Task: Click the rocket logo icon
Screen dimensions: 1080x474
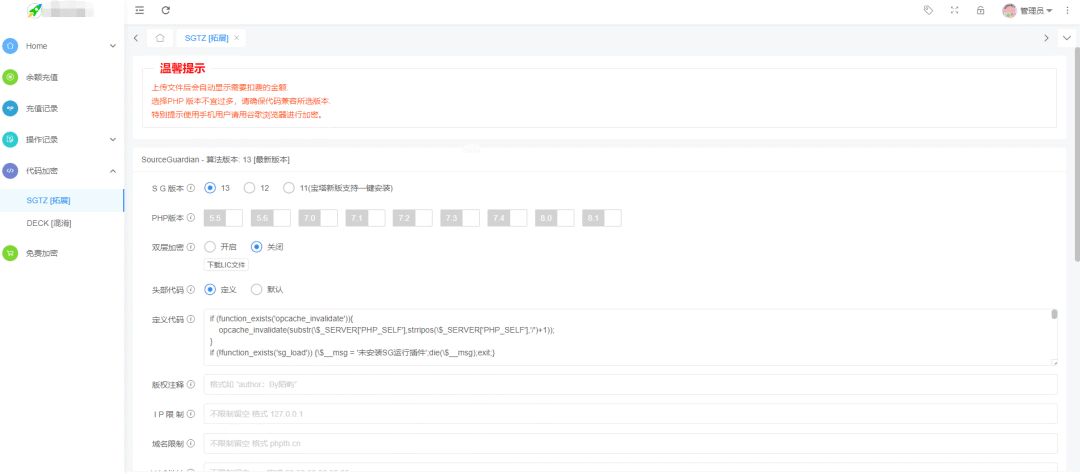Action: tap(34, 10)
